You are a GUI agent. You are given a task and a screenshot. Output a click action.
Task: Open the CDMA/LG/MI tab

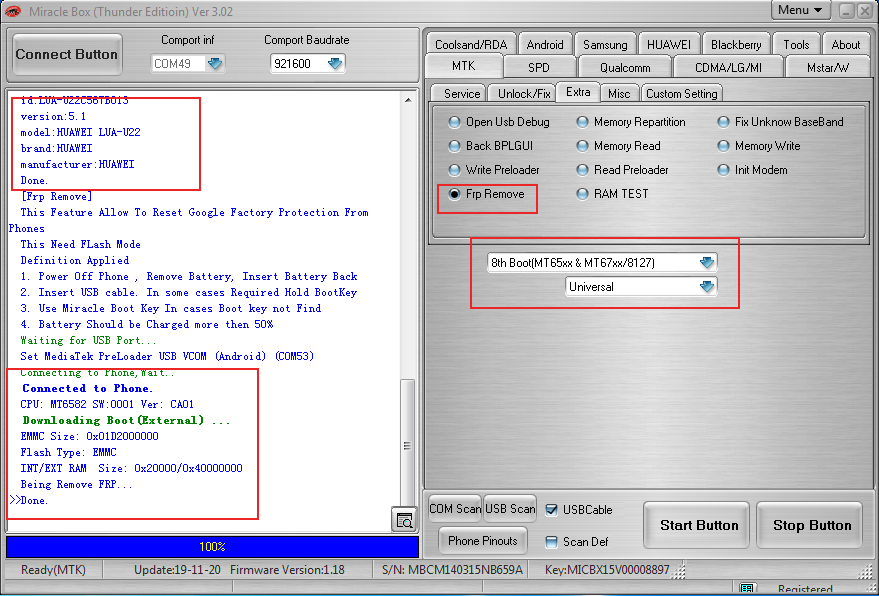[x=728, y=67]
